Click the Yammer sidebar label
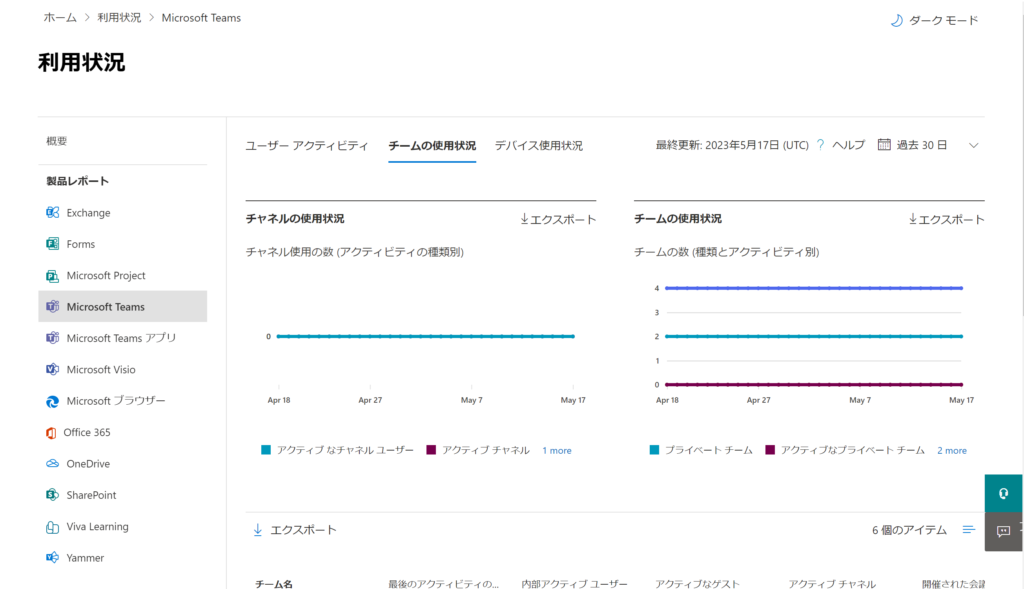Viewport: 1024px width, 589px height. click(85, 558)
